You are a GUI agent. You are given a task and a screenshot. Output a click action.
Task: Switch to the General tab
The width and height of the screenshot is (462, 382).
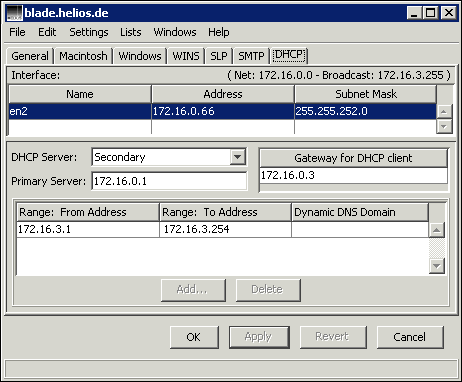(30, 56)
